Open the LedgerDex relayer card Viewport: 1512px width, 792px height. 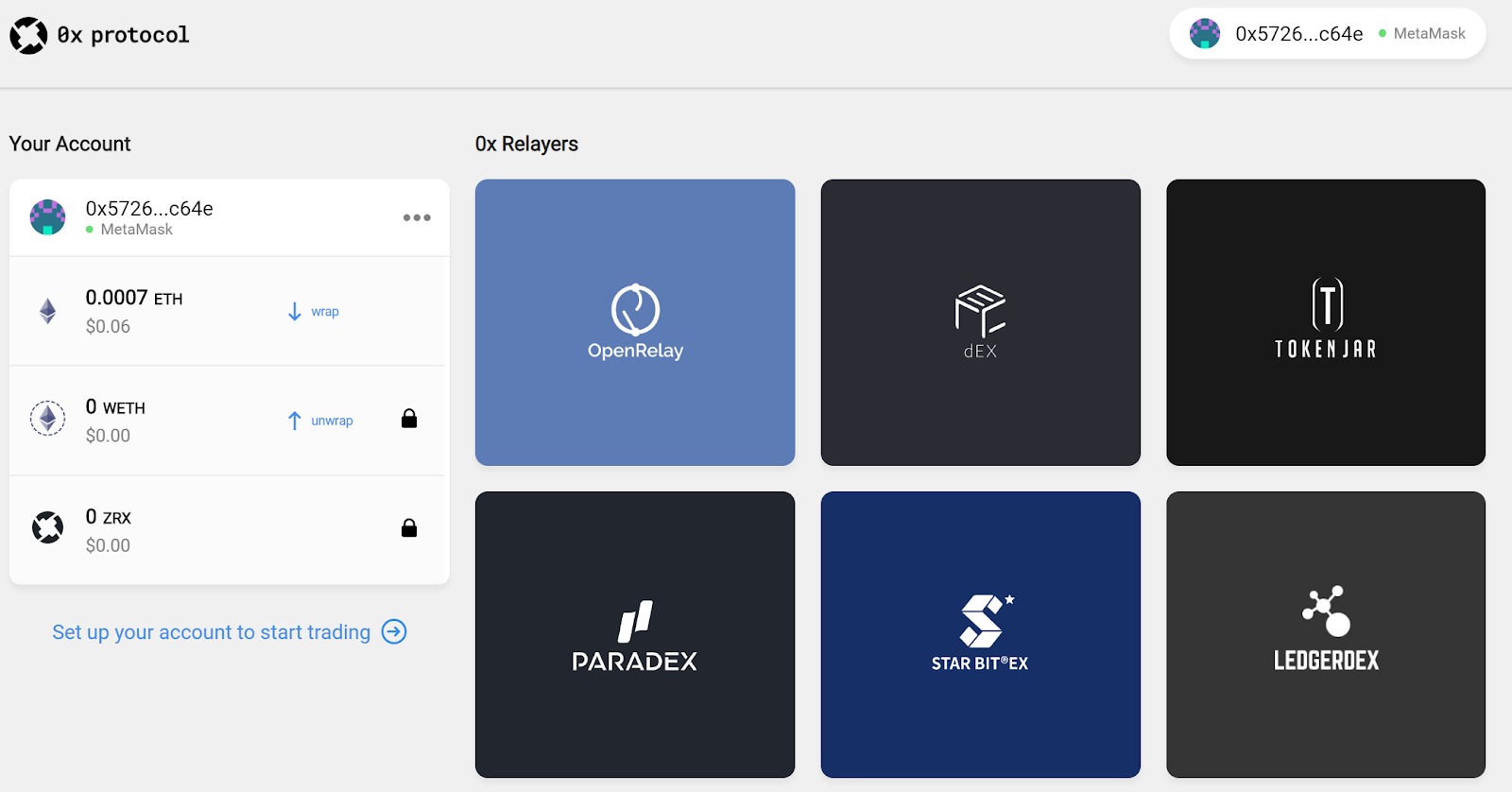[1326, 634]
